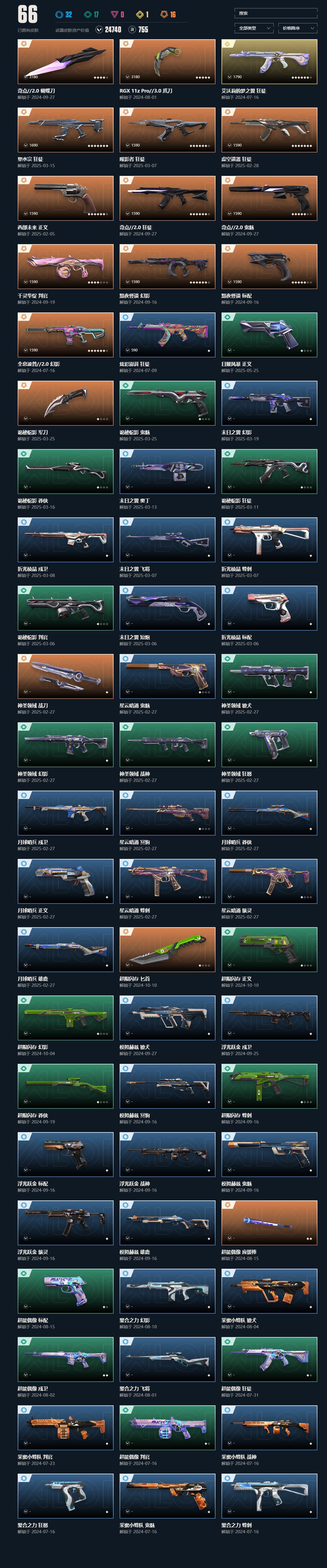Click the Valorant Points icon next to 24740
This screenshot has width=327, height=1568.
(x=99, y=29)
